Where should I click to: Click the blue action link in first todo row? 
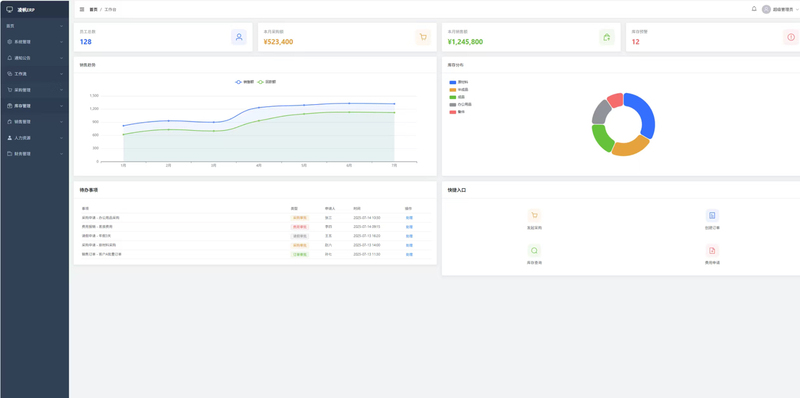pos(409,218)
